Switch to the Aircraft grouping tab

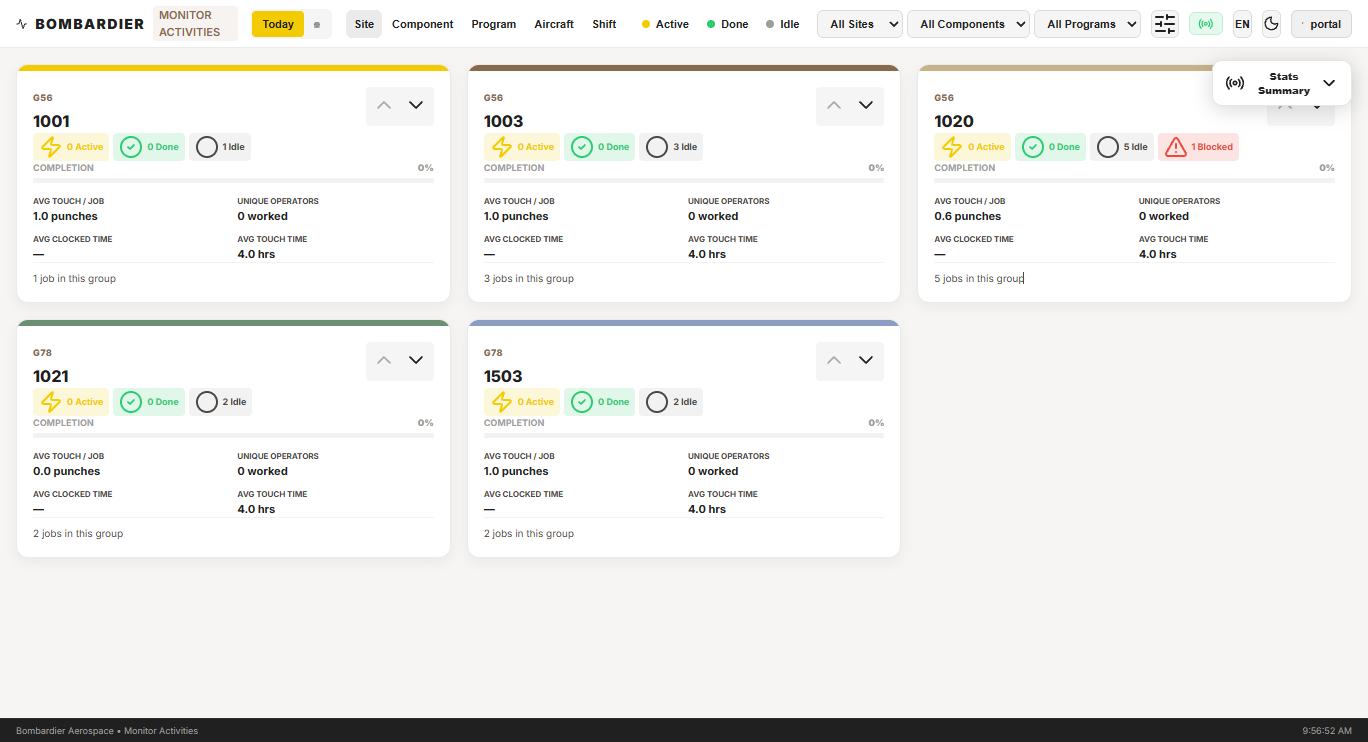point(554,24)
